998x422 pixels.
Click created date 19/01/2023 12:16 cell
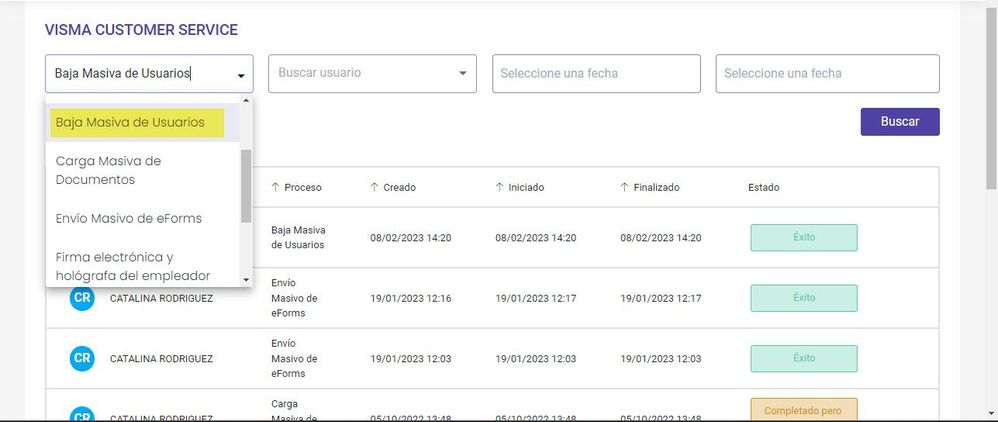411,299
